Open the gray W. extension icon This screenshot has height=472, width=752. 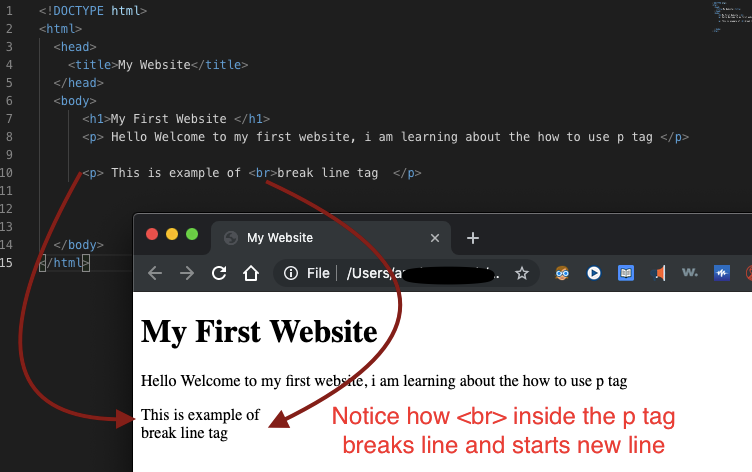[690, 272]
